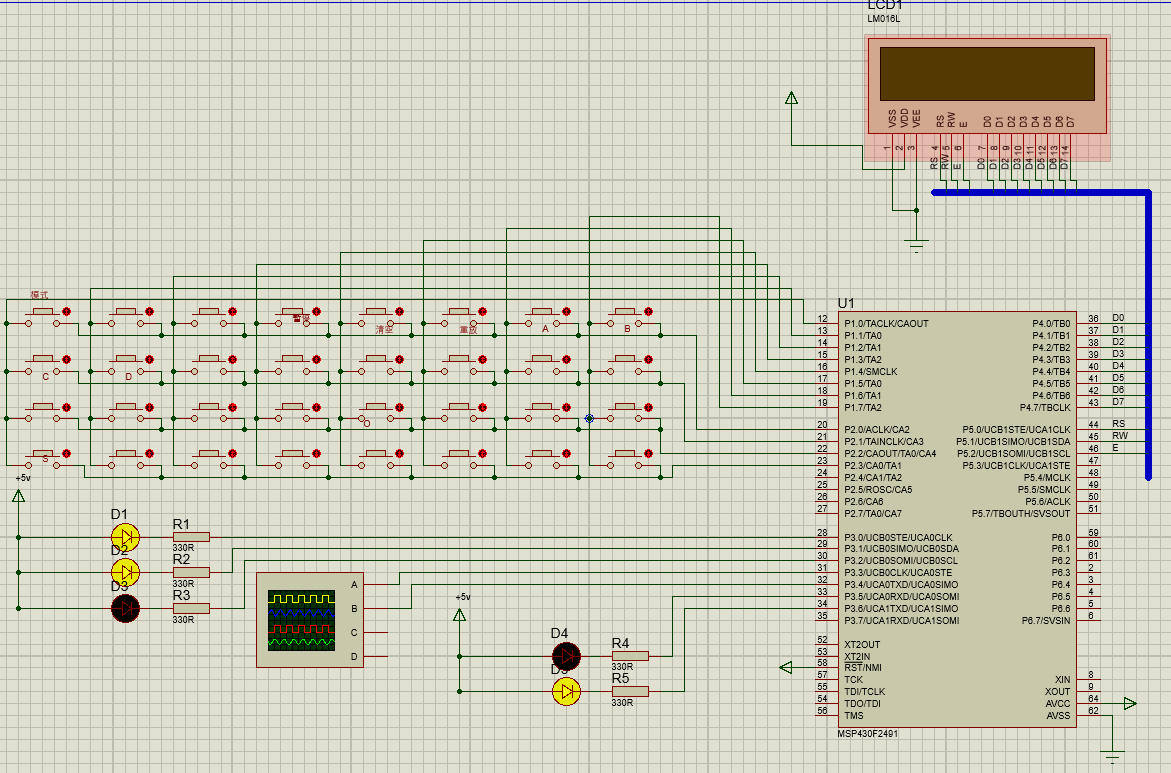Viewport: 1171px width, 773px height.
Task: Select resistor R2
Action: point(191,573)
